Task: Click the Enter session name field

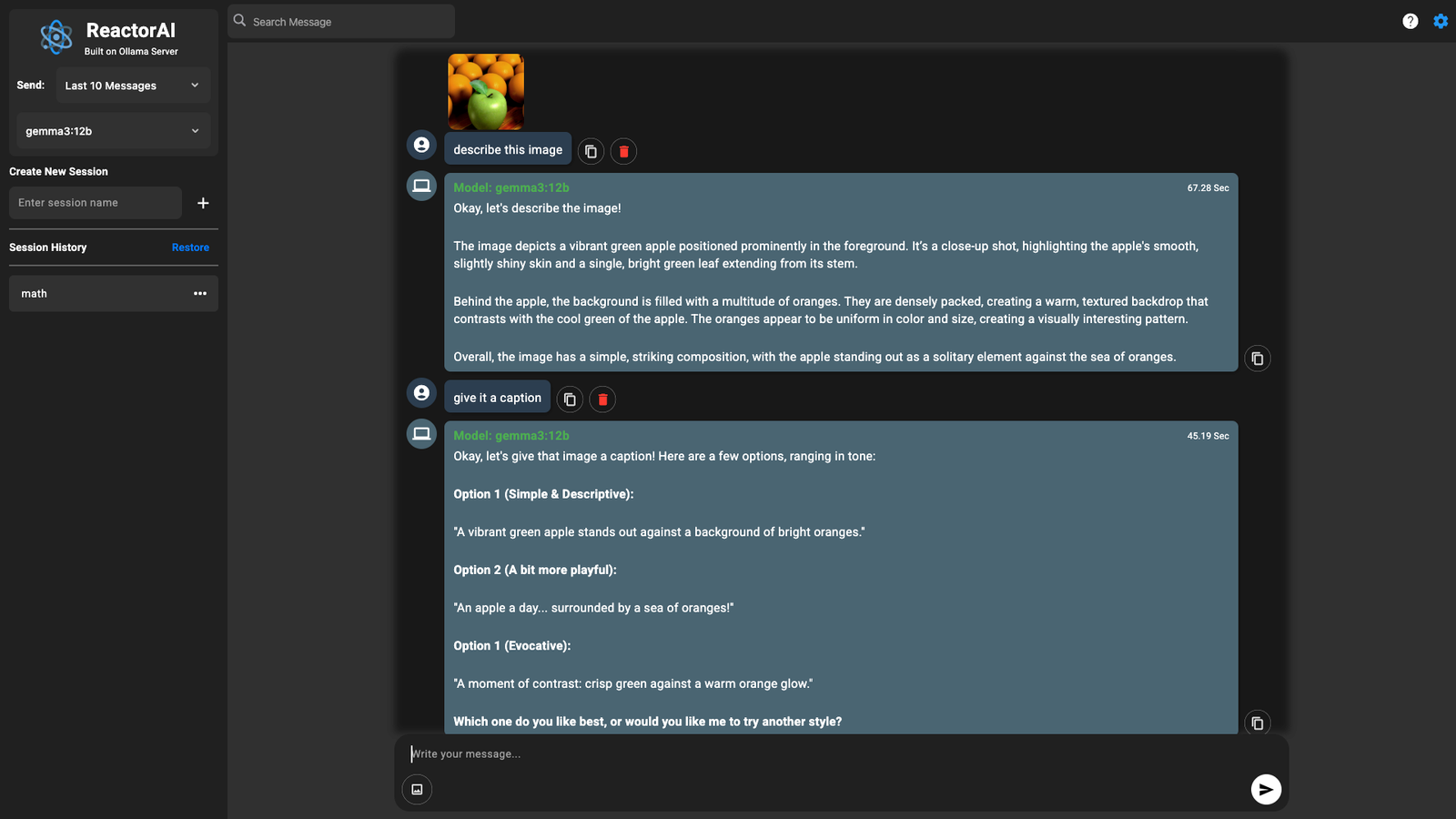Action: (96, 203)
